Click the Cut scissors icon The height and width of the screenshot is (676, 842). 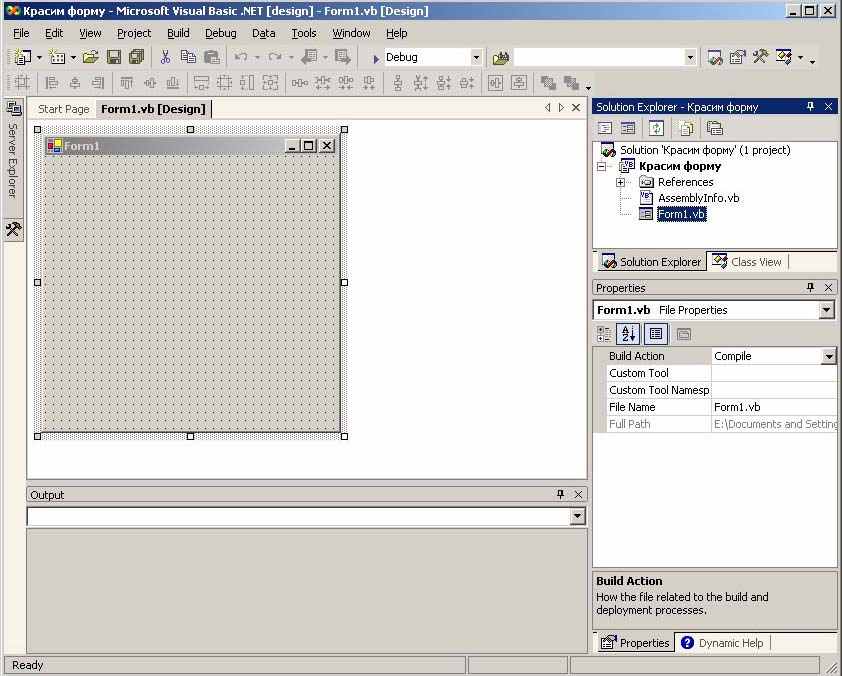click(x=165, y=57)
